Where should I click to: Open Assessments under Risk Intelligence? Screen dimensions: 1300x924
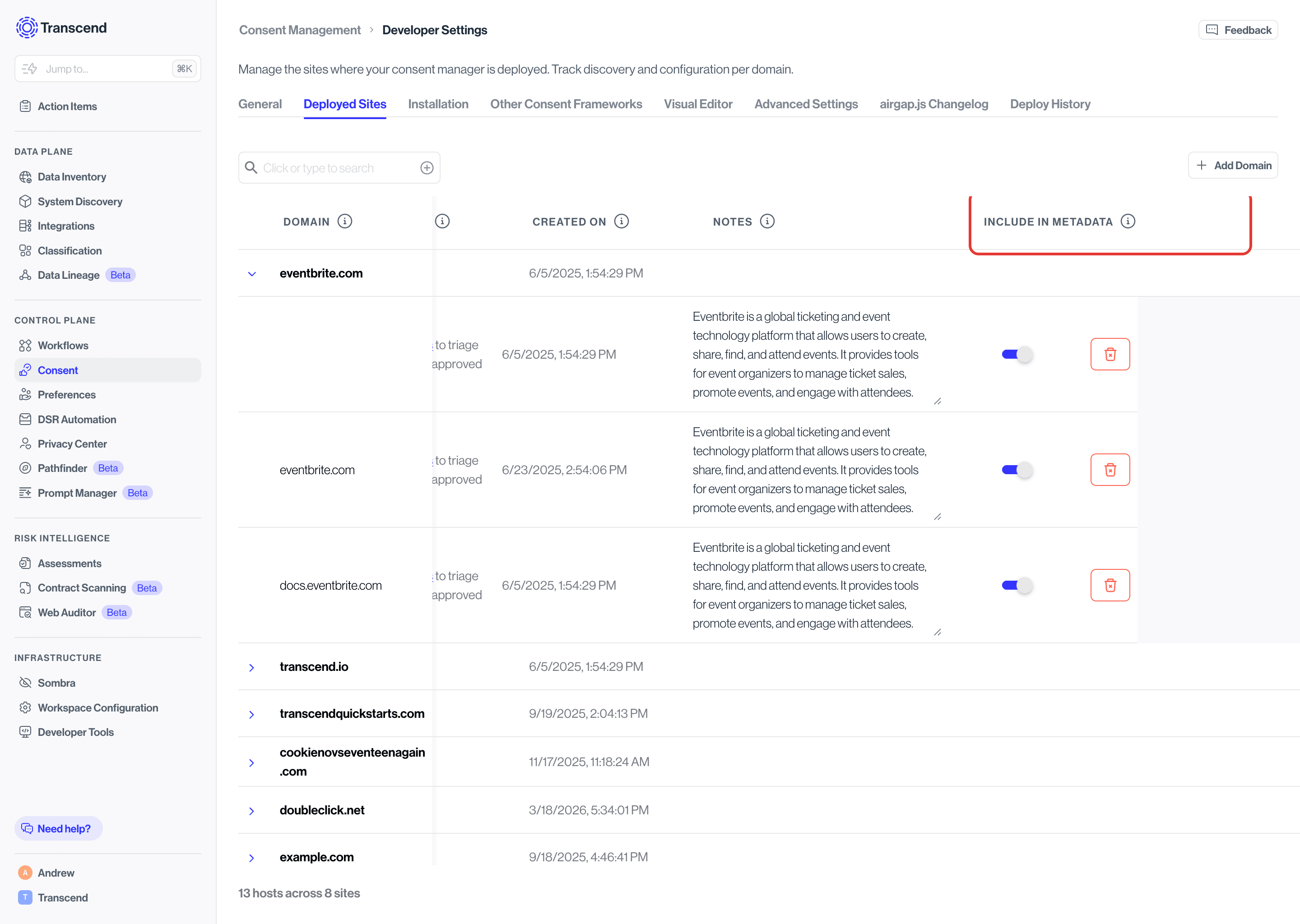pos(70,563)
